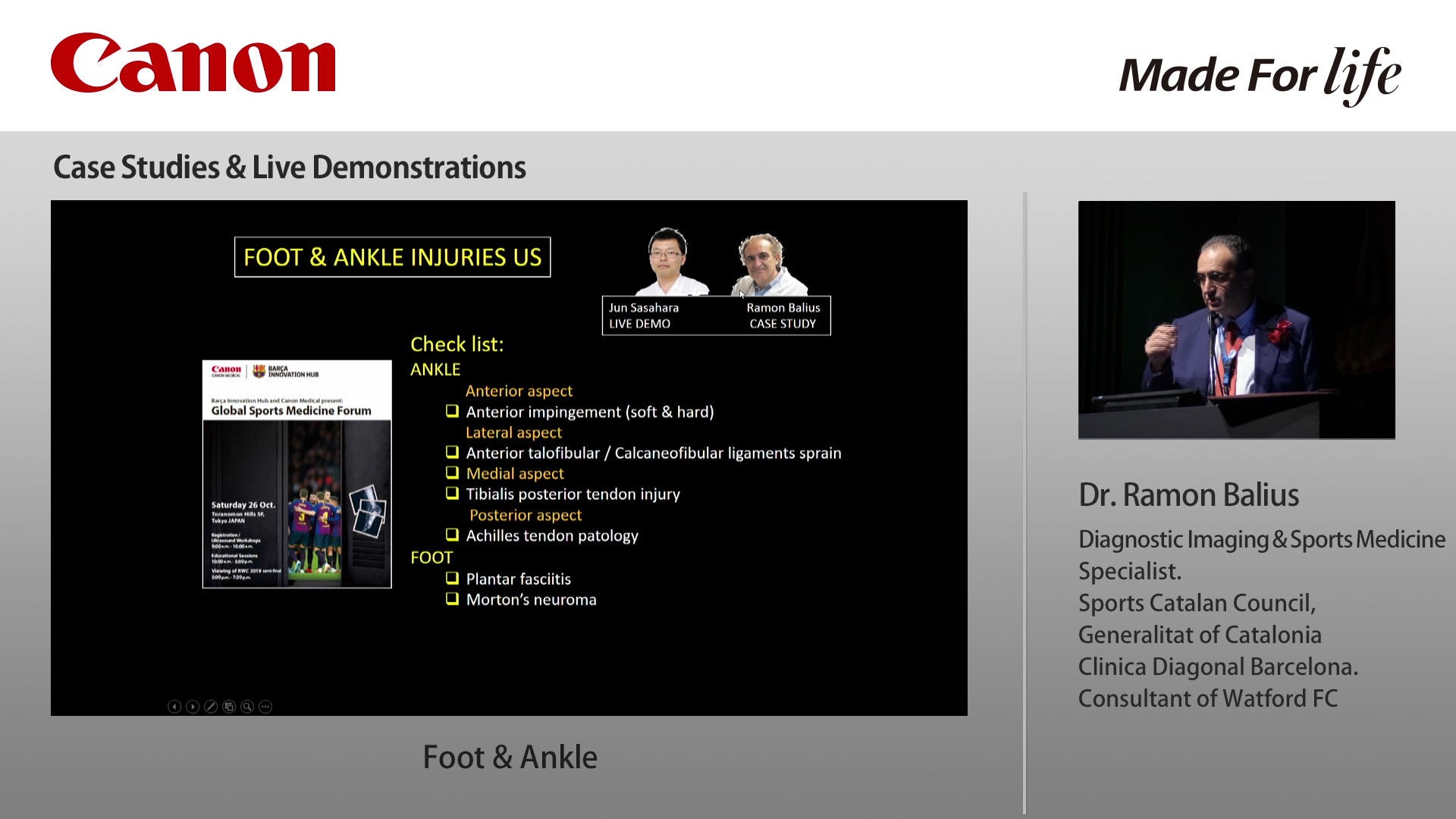Click the FOOT & ANKLE INJURIES US title box
Image resolution: width=1456 pixels, height=819 pixels.
(x=392, y=257)
